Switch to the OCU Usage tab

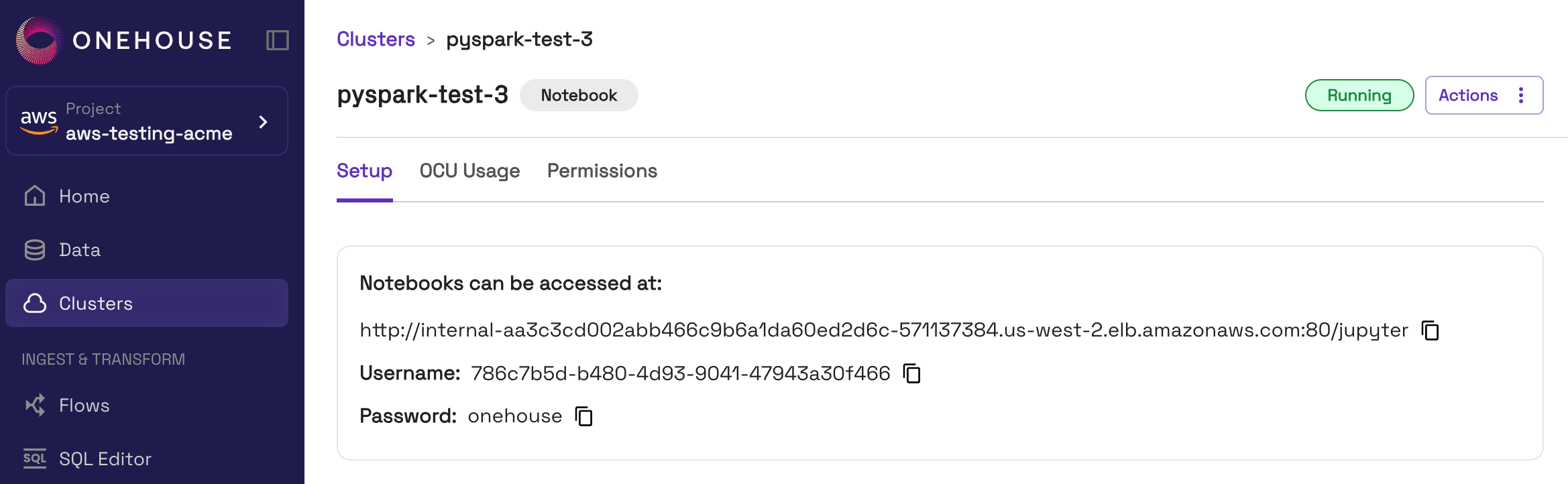pyautogui.click(x=469, y=171)
